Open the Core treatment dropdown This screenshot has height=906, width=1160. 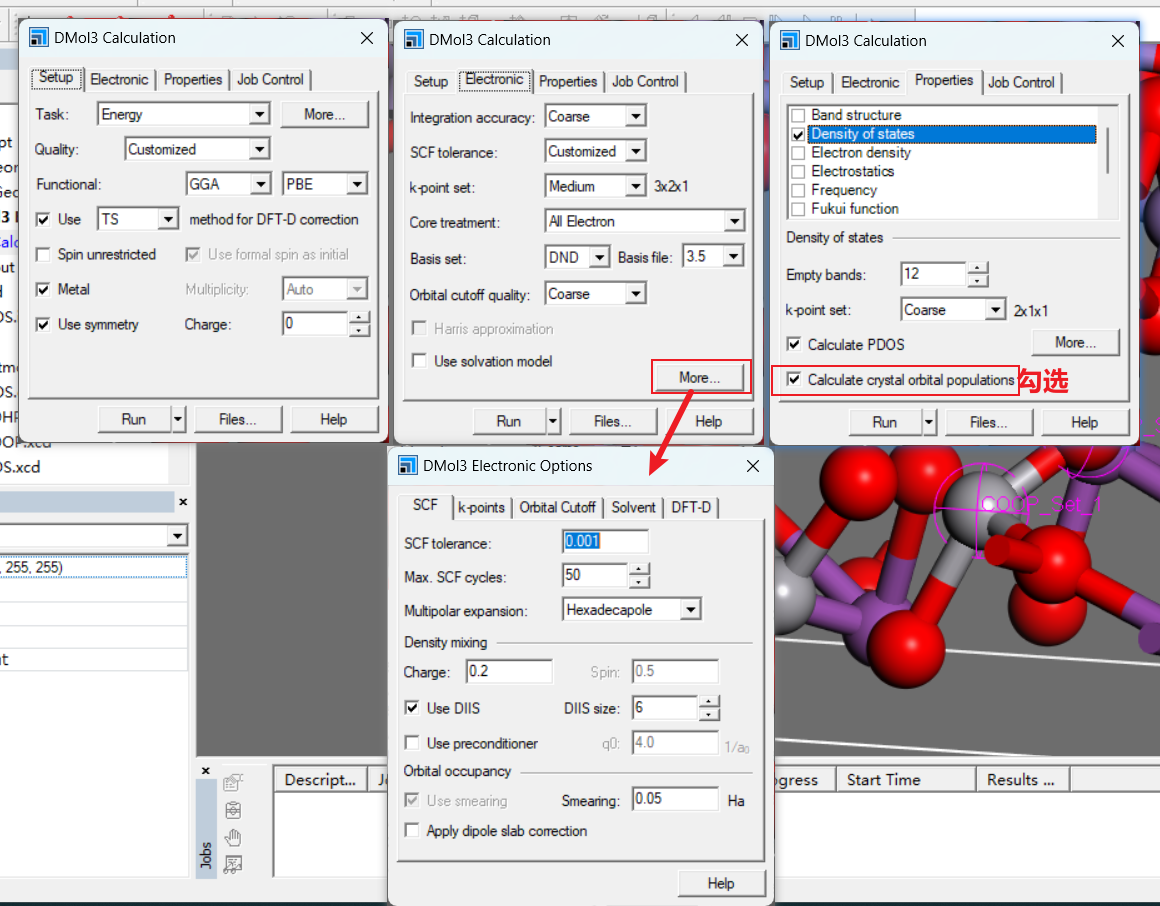734,221
